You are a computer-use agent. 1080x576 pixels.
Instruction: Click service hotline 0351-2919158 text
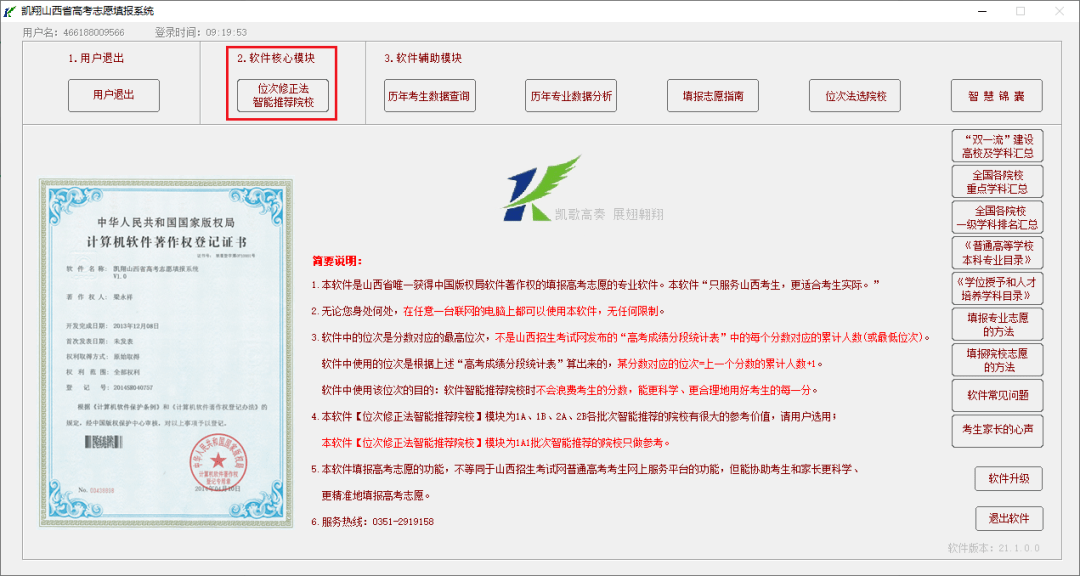[402, 522]
